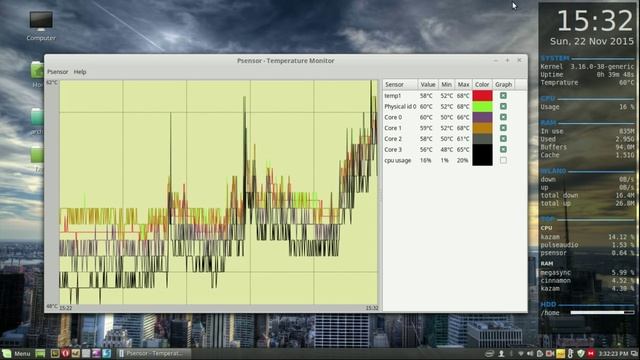Click the Min column header

[x=446, y=84]
